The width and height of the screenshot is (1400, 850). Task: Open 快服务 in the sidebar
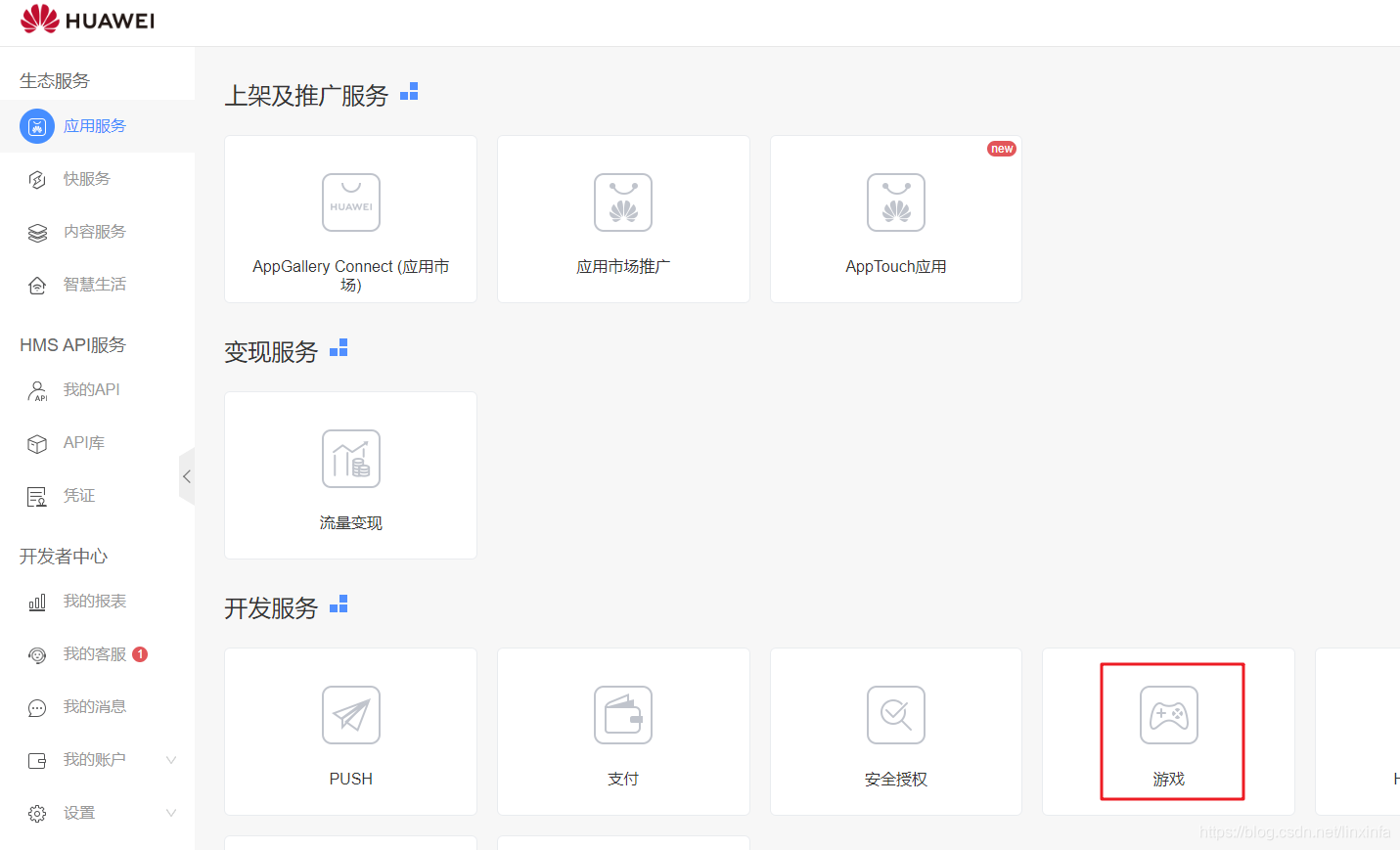[97, 179]
